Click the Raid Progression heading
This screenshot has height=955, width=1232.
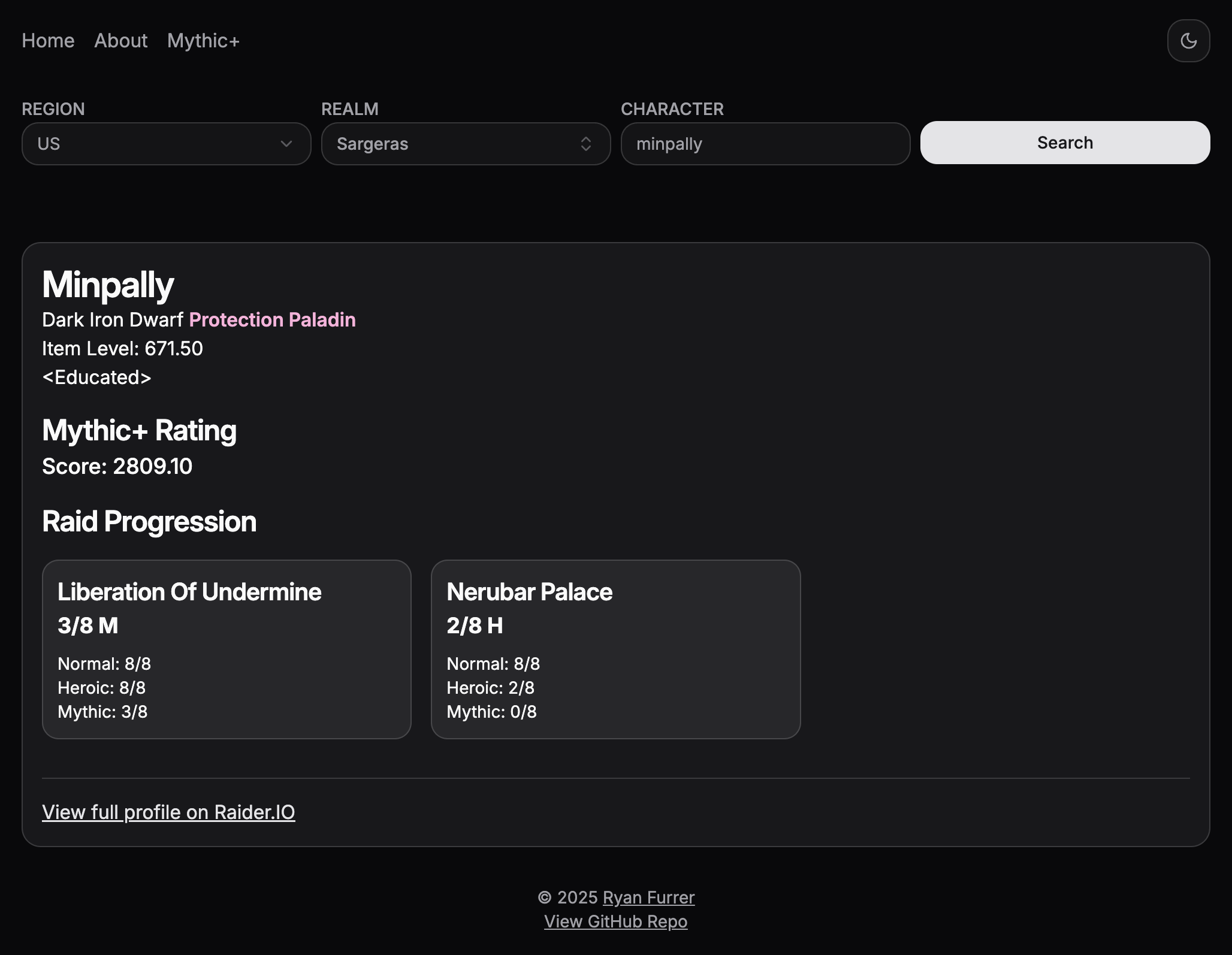(x=149, y=521)
